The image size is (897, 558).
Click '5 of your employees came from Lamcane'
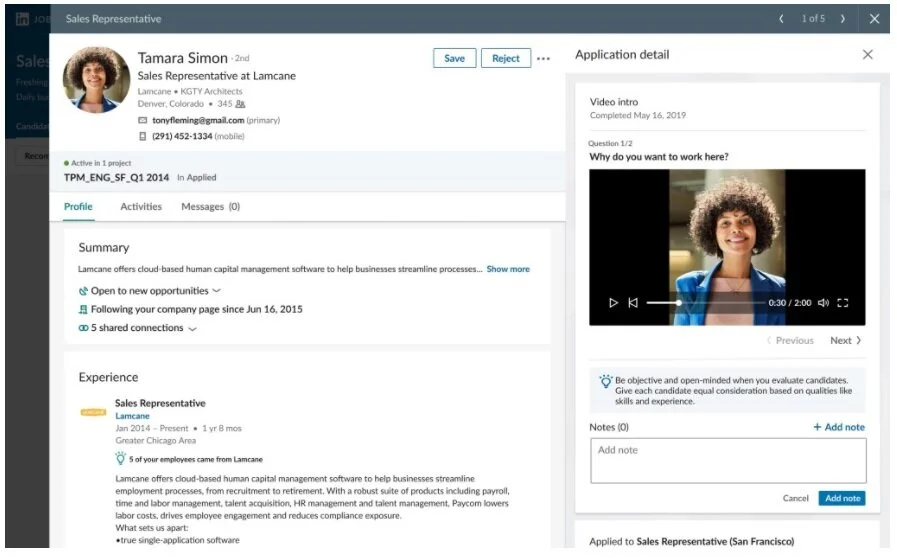point(196,460)
